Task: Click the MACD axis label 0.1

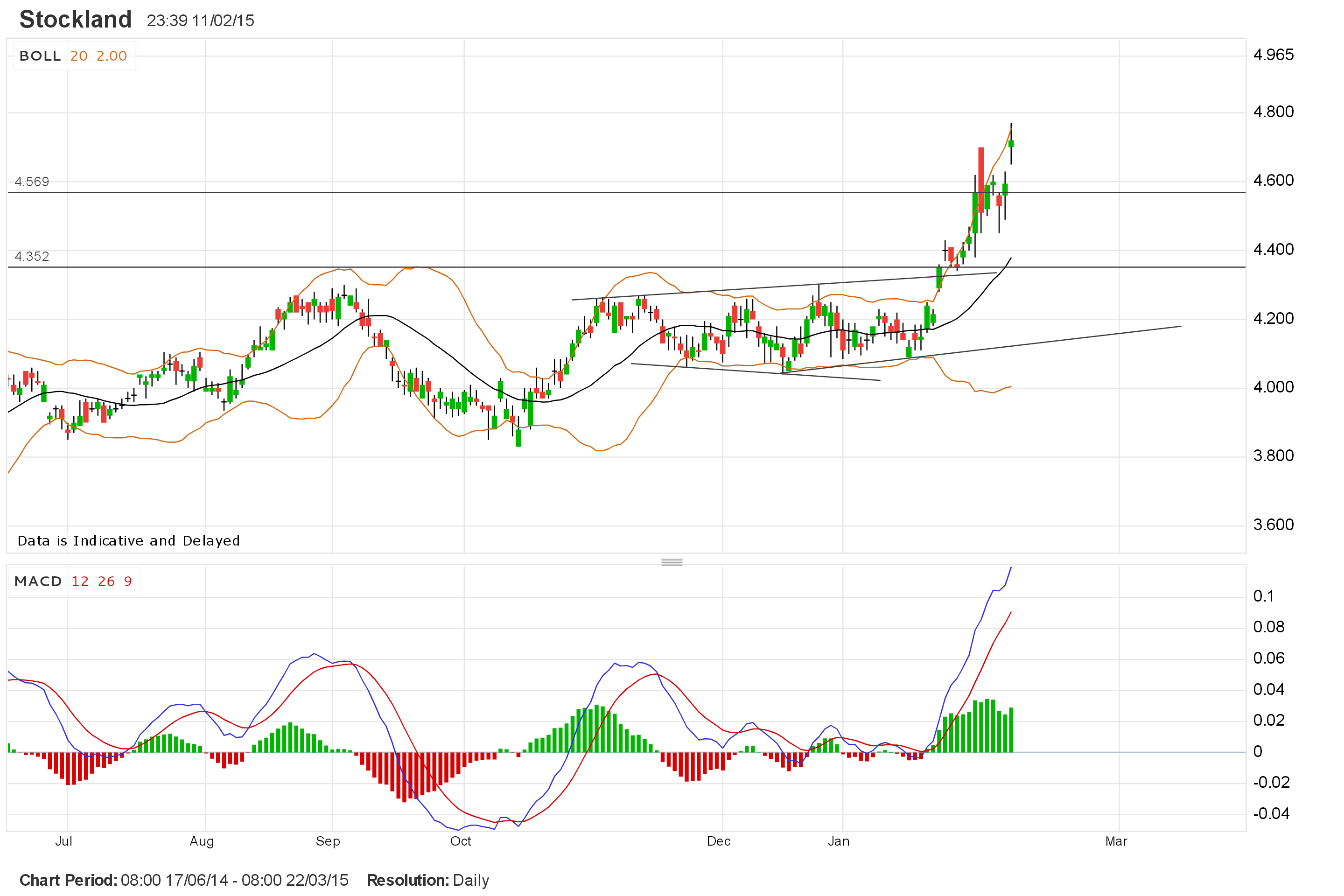Action: point(1263,596)
